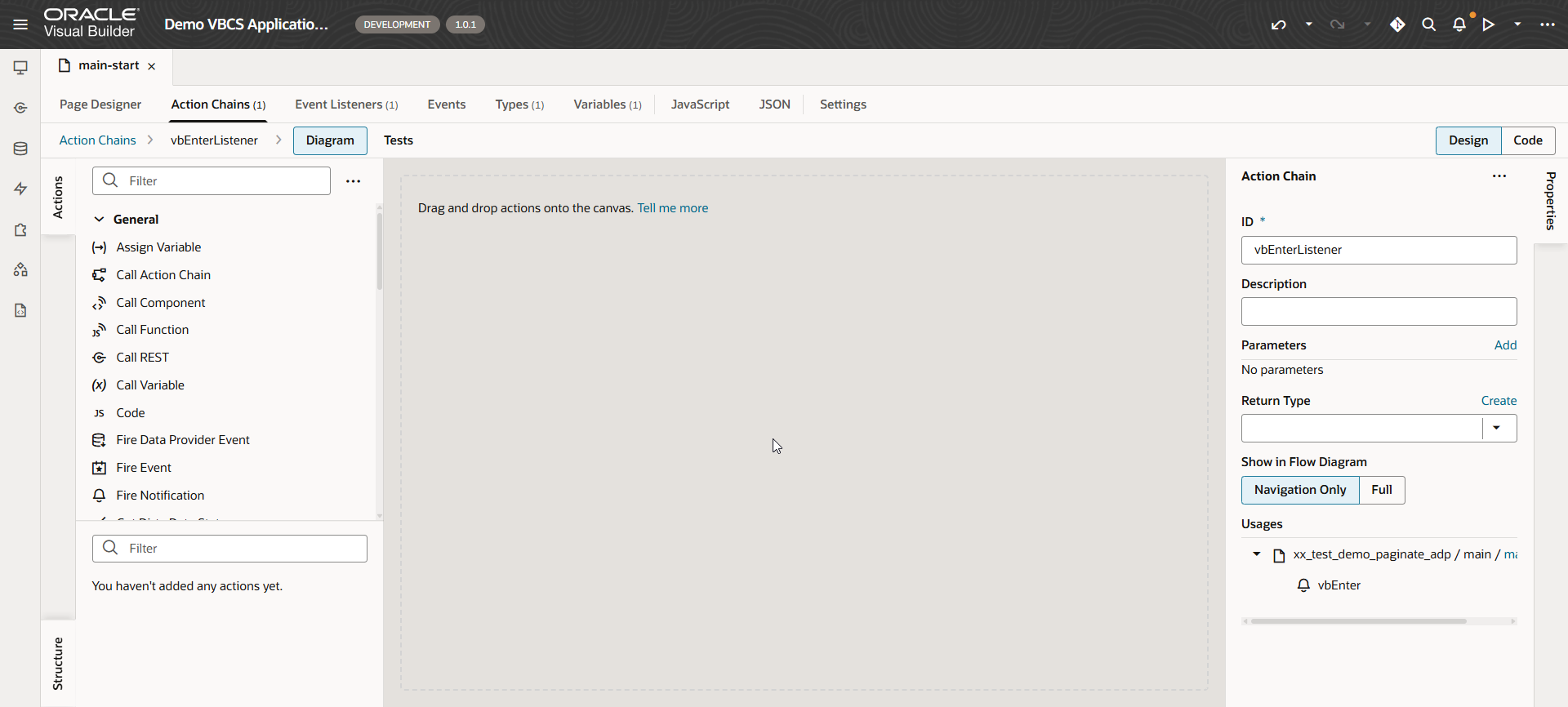This screenshot has height=707, width=1568.
Task: Select Full for Show in Flow Diagram
Action: pyautogui.click(x=1381, y=490)
